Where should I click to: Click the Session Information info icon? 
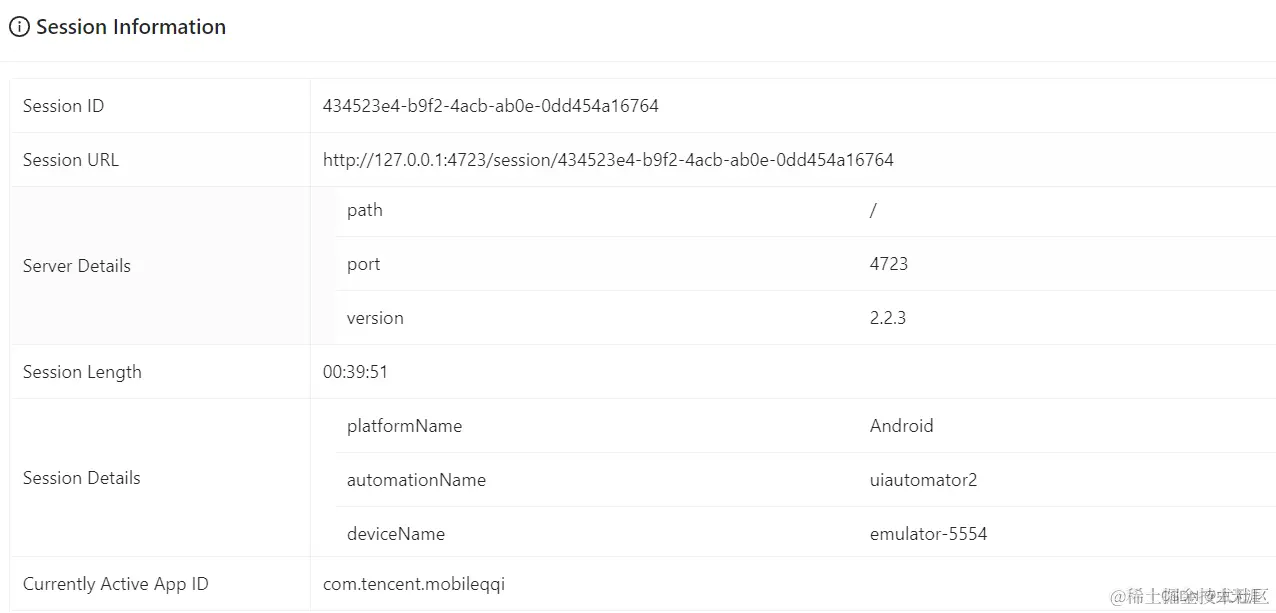19,27
